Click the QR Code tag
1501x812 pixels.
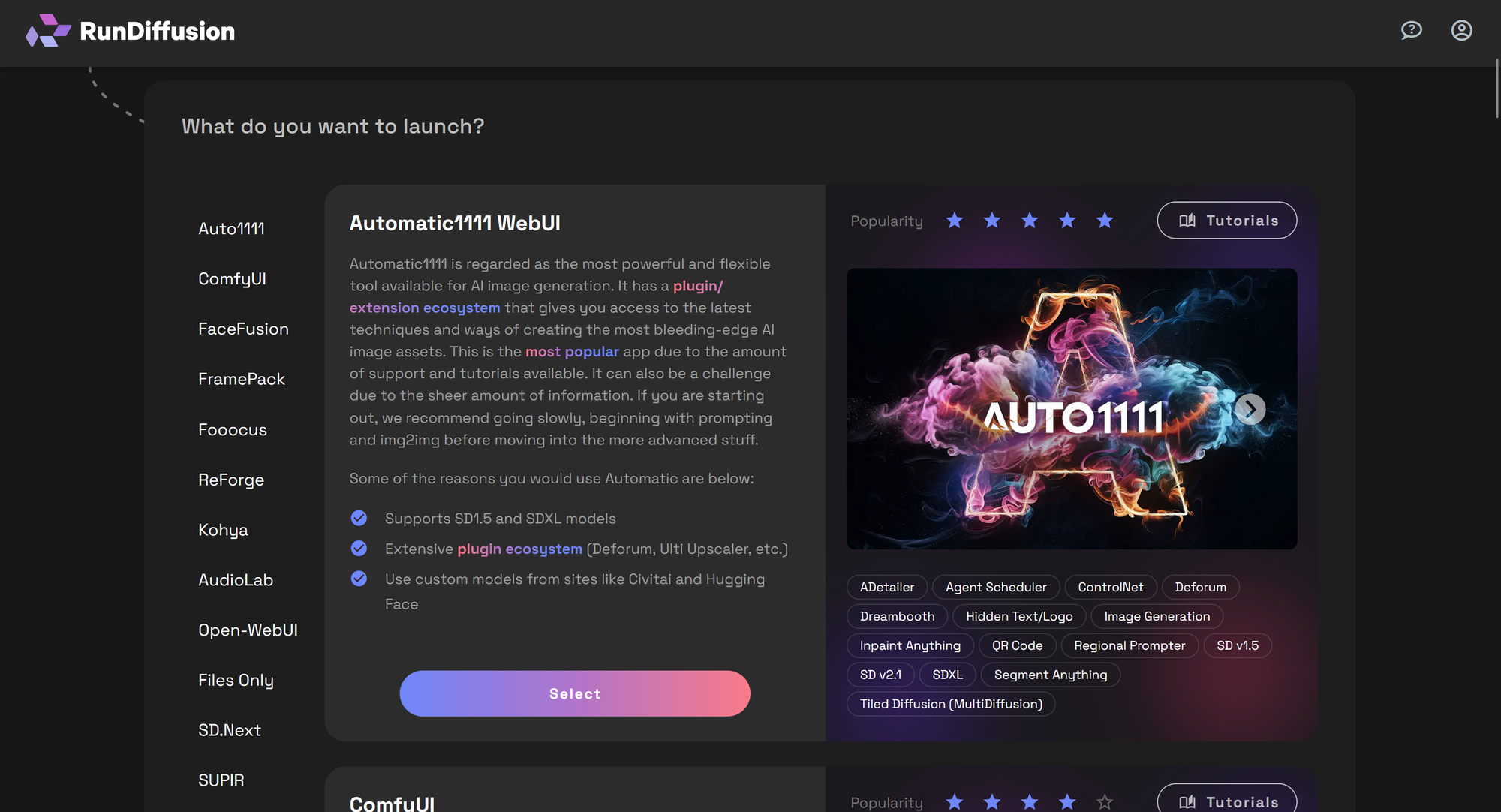pyautogui.click(x=1018, y=645)
